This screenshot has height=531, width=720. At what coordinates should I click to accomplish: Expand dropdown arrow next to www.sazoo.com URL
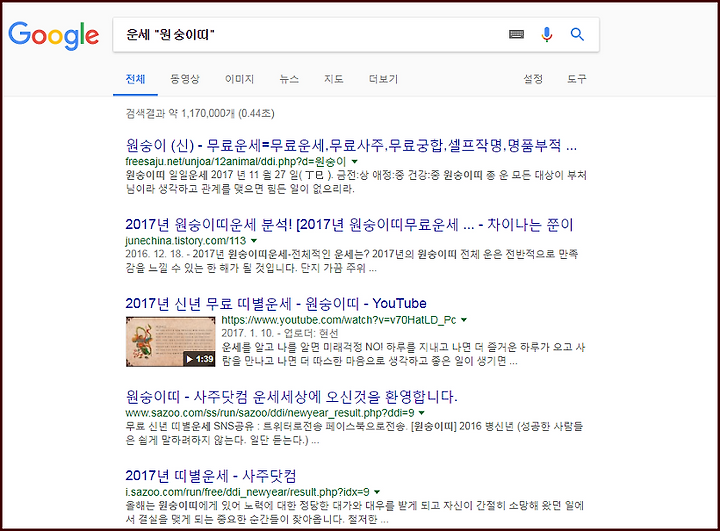point(422,413)
